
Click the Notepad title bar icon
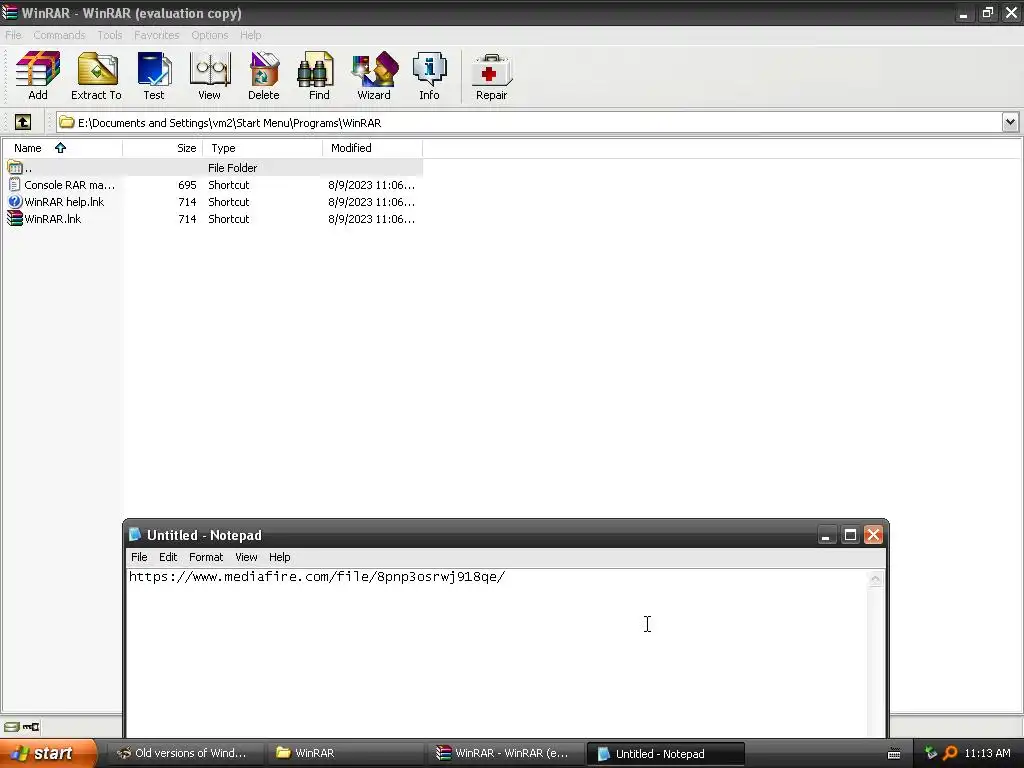click(135, 535)
